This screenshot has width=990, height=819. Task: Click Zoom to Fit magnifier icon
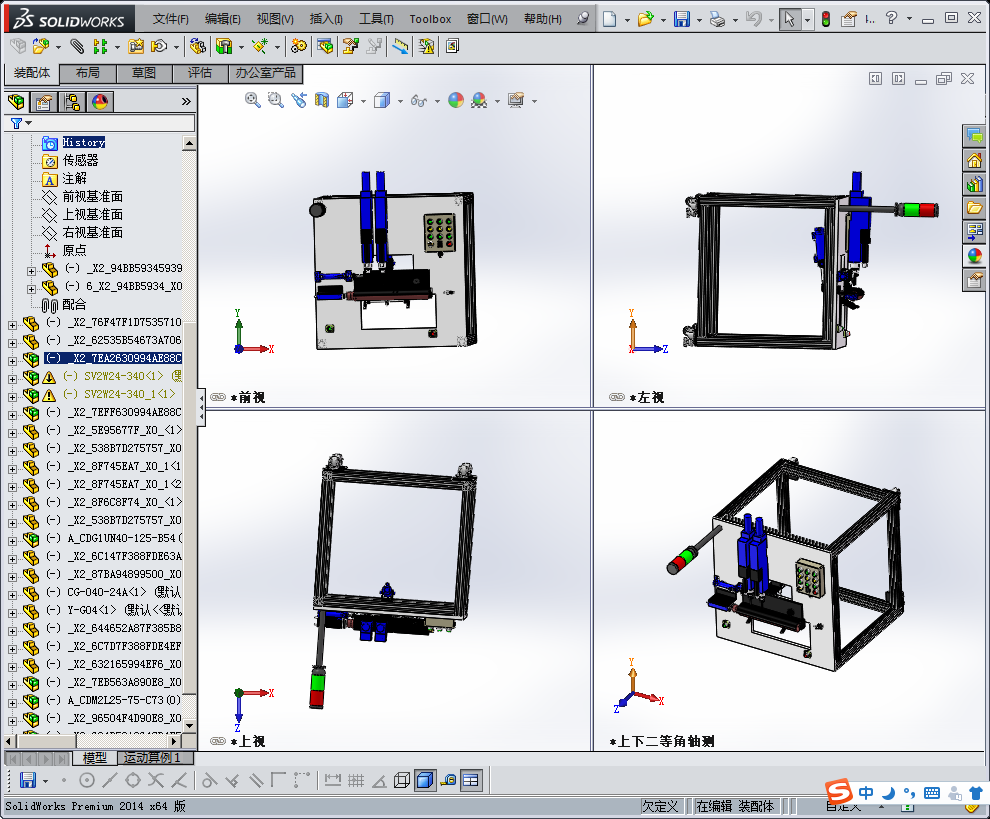(253, 100)
